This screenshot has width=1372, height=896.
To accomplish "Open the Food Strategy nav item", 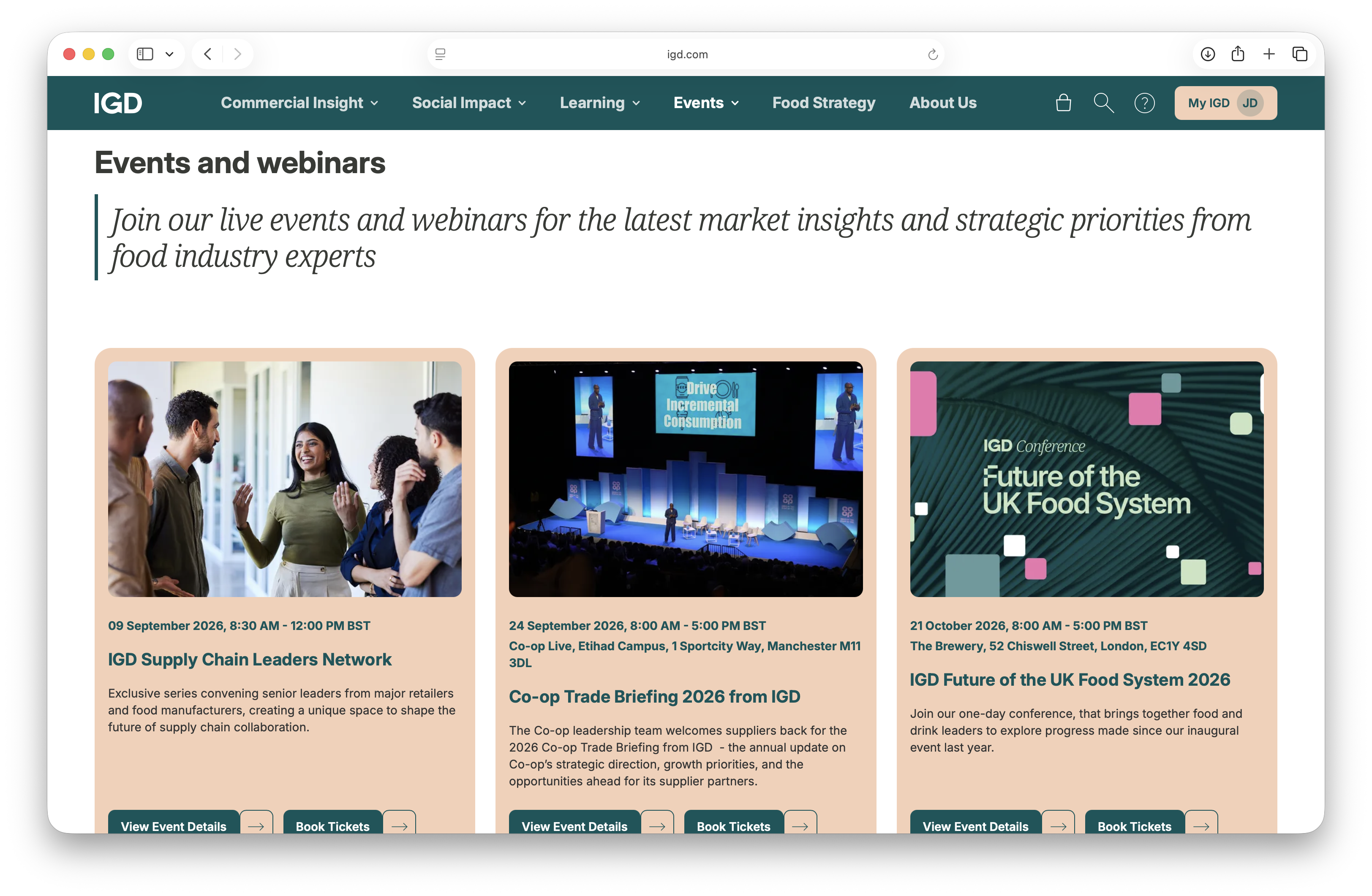I will pyautogui.click(x=824, y=103).
